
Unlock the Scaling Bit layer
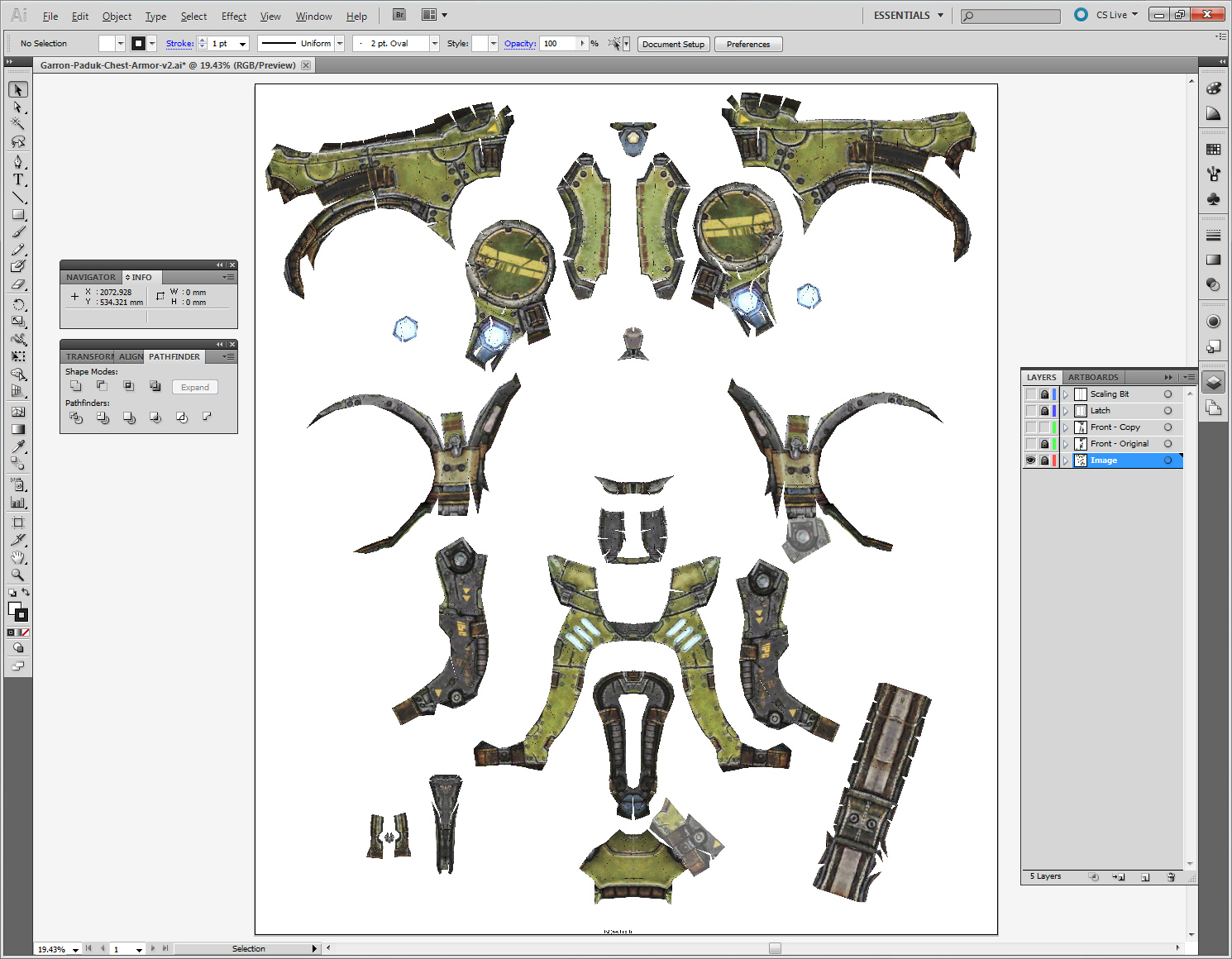point(1044,394)
